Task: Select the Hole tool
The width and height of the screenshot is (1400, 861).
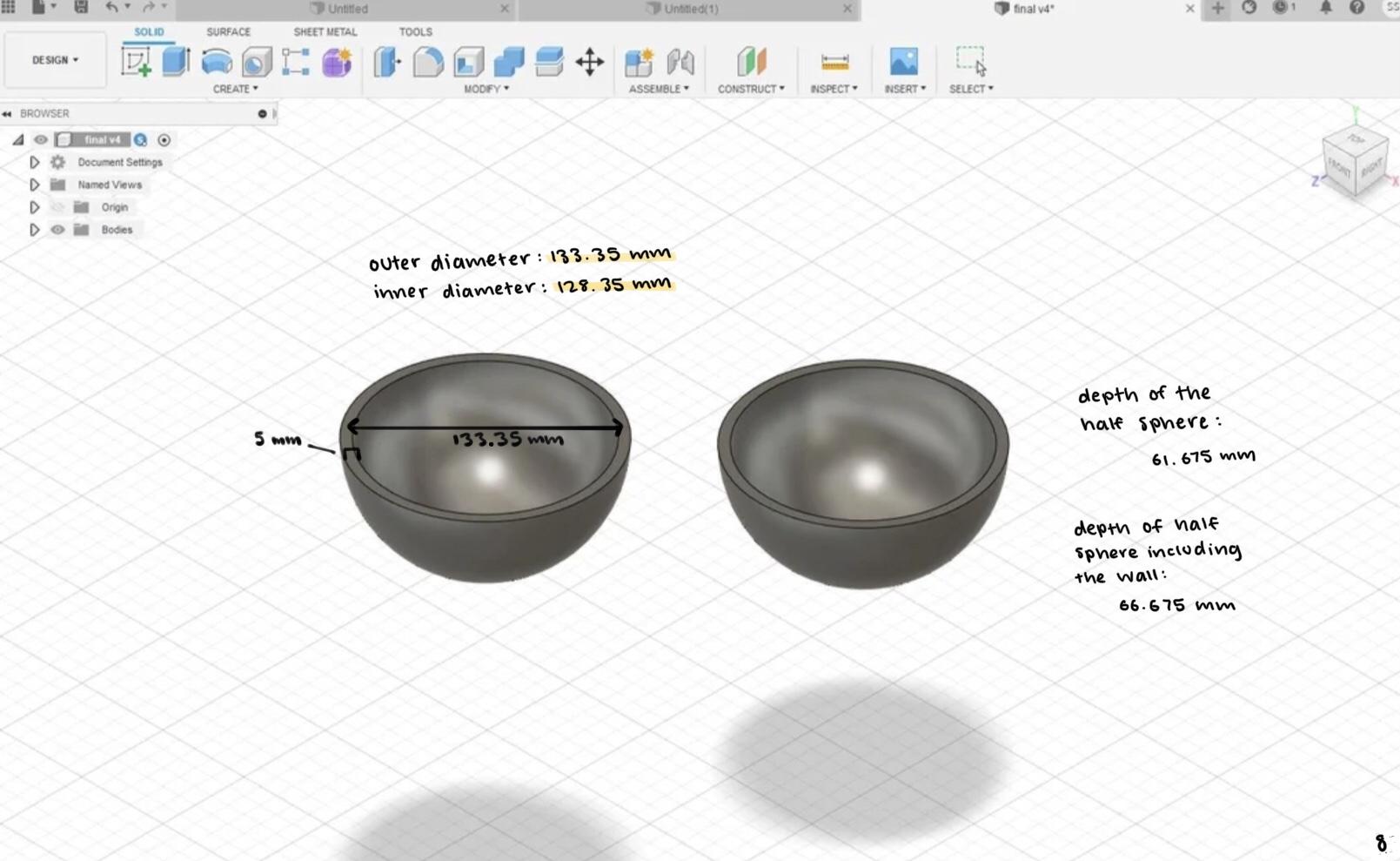Action: pyautogui.click(x=257, y=62)
